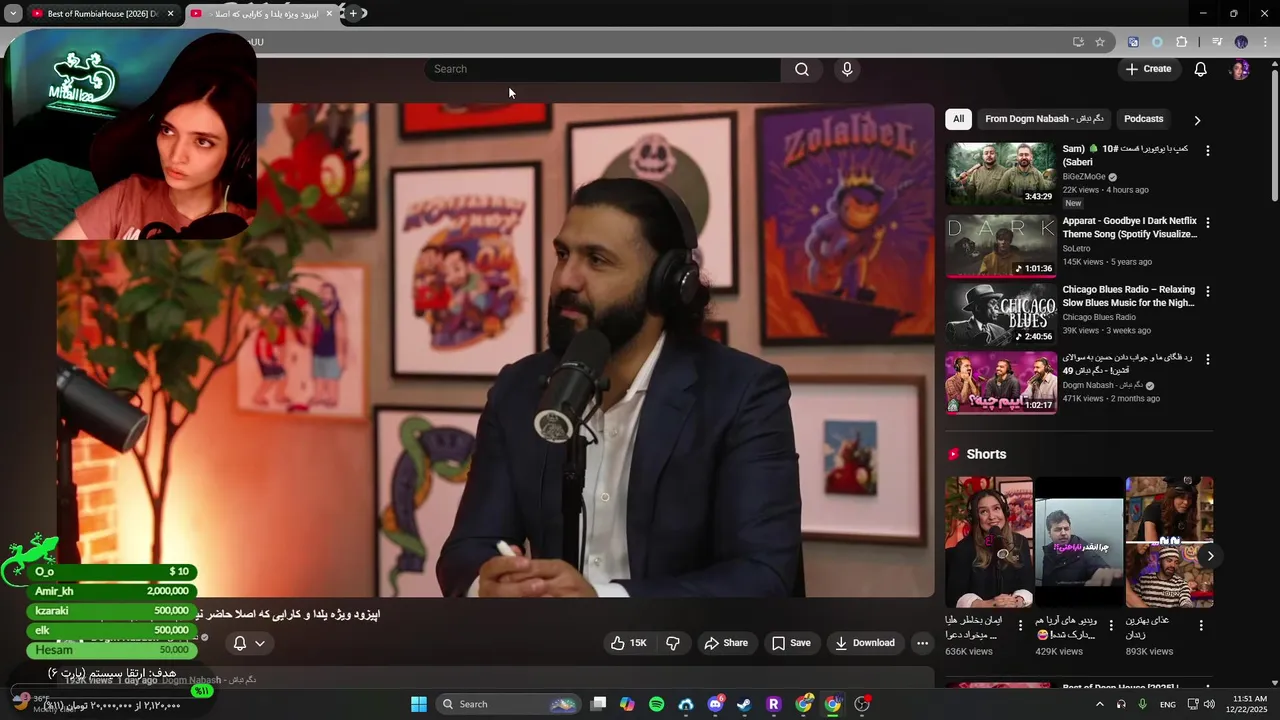This screenshot has width=1280, height=720.
Task: Open Discord from the taskbar
Action: 715,704
